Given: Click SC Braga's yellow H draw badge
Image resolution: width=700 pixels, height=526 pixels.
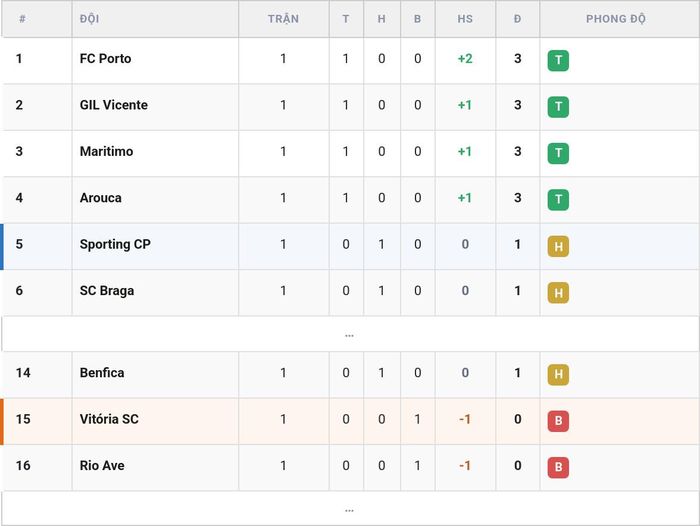Looking at the screenshot, I should (558, 292).
